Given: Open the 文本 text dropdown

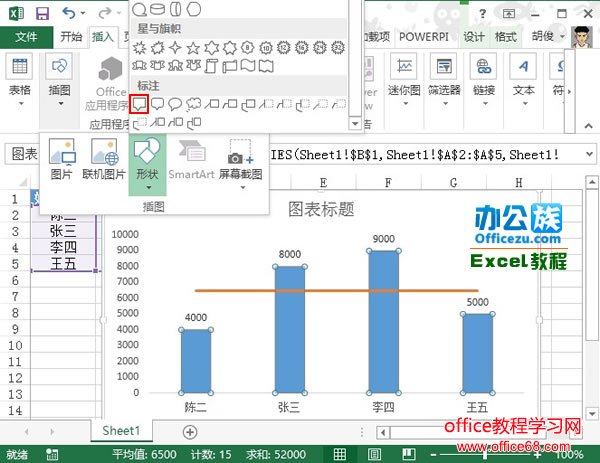Looking at the screenshot, I should point(524,80).
